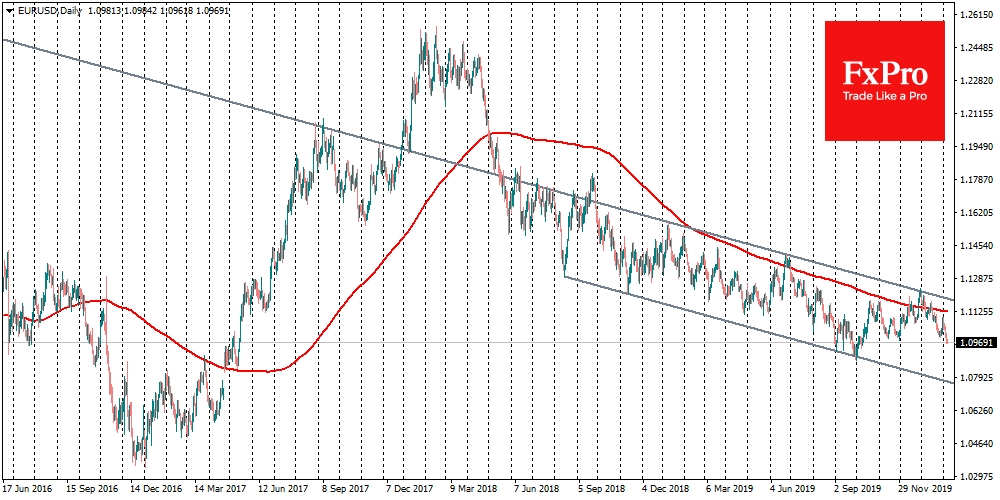Click the 7 Jun 2018 date label
Viewport: 1000px width, 500px height.
(539, 489)
